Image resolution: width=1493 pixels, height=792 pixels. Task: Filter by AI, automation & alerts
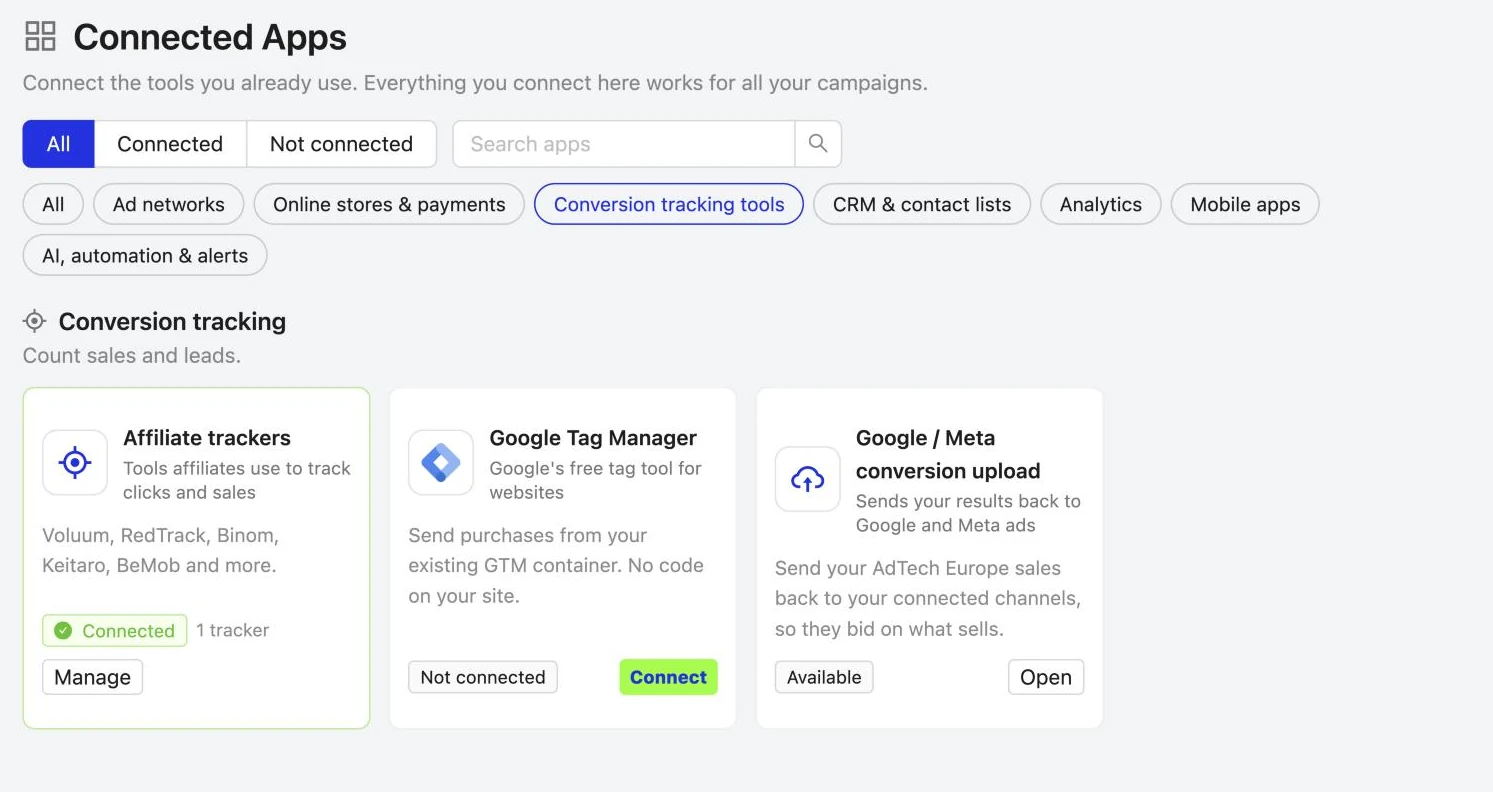145,255
